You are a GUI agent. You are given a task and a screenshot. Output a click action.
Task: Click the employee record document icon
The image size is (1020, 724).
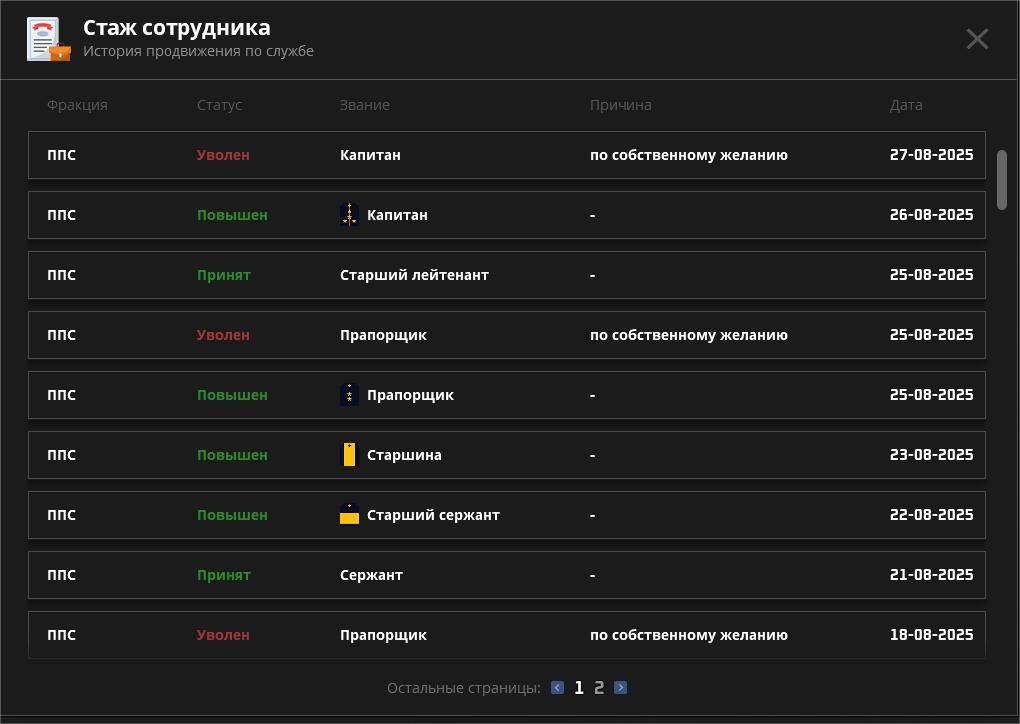[x=47, y=40]
